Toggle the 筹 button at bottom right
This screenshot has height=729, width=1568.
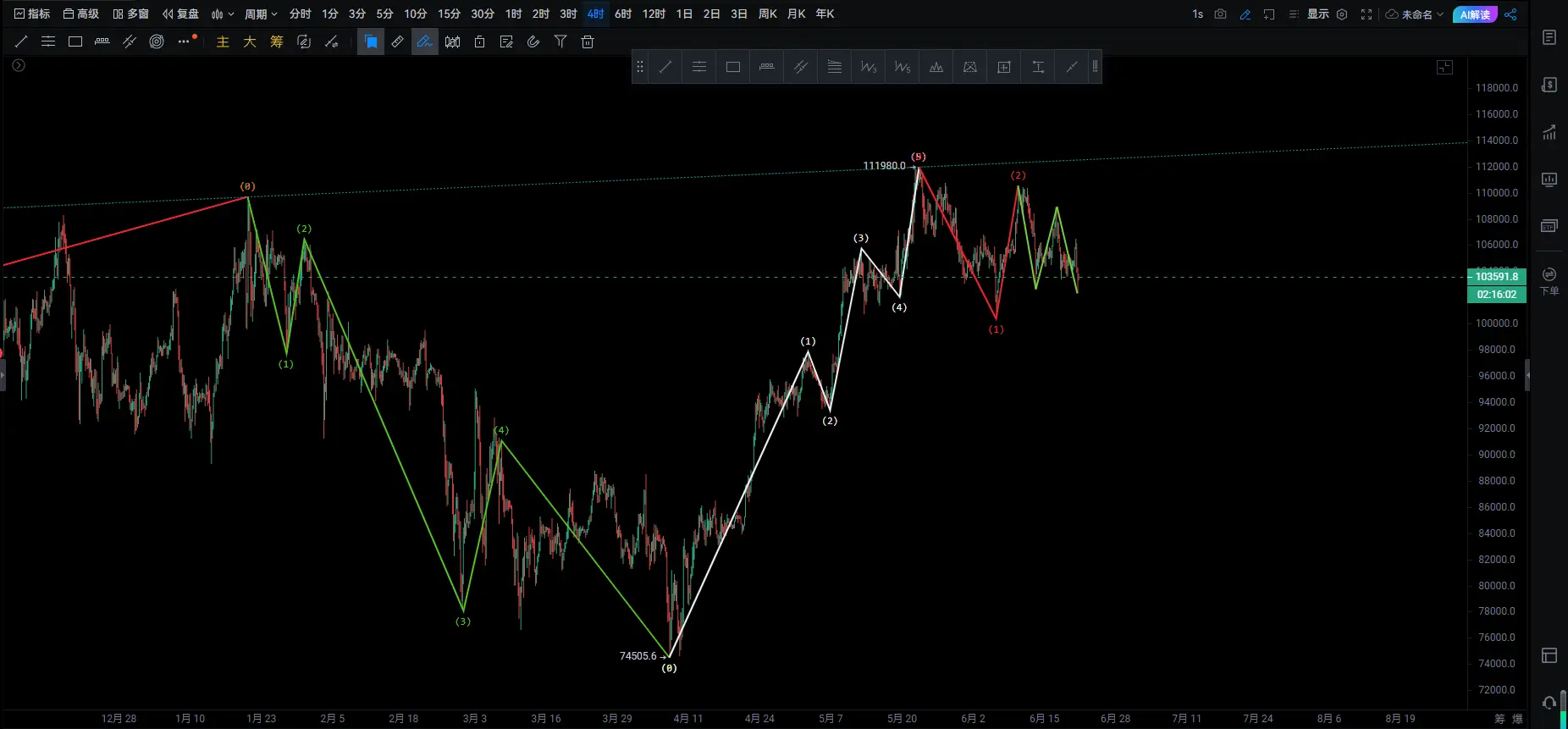tap(1499, 719)
